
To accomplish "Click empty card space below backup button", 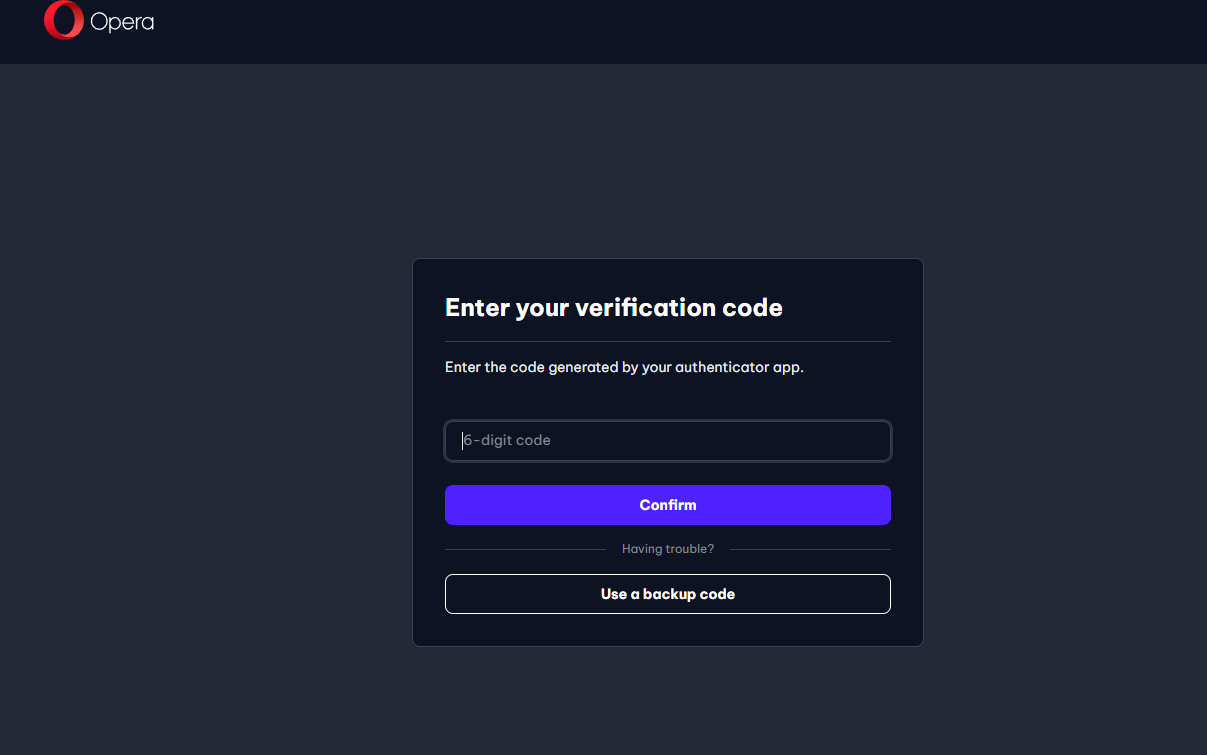I will click(668, 630).
